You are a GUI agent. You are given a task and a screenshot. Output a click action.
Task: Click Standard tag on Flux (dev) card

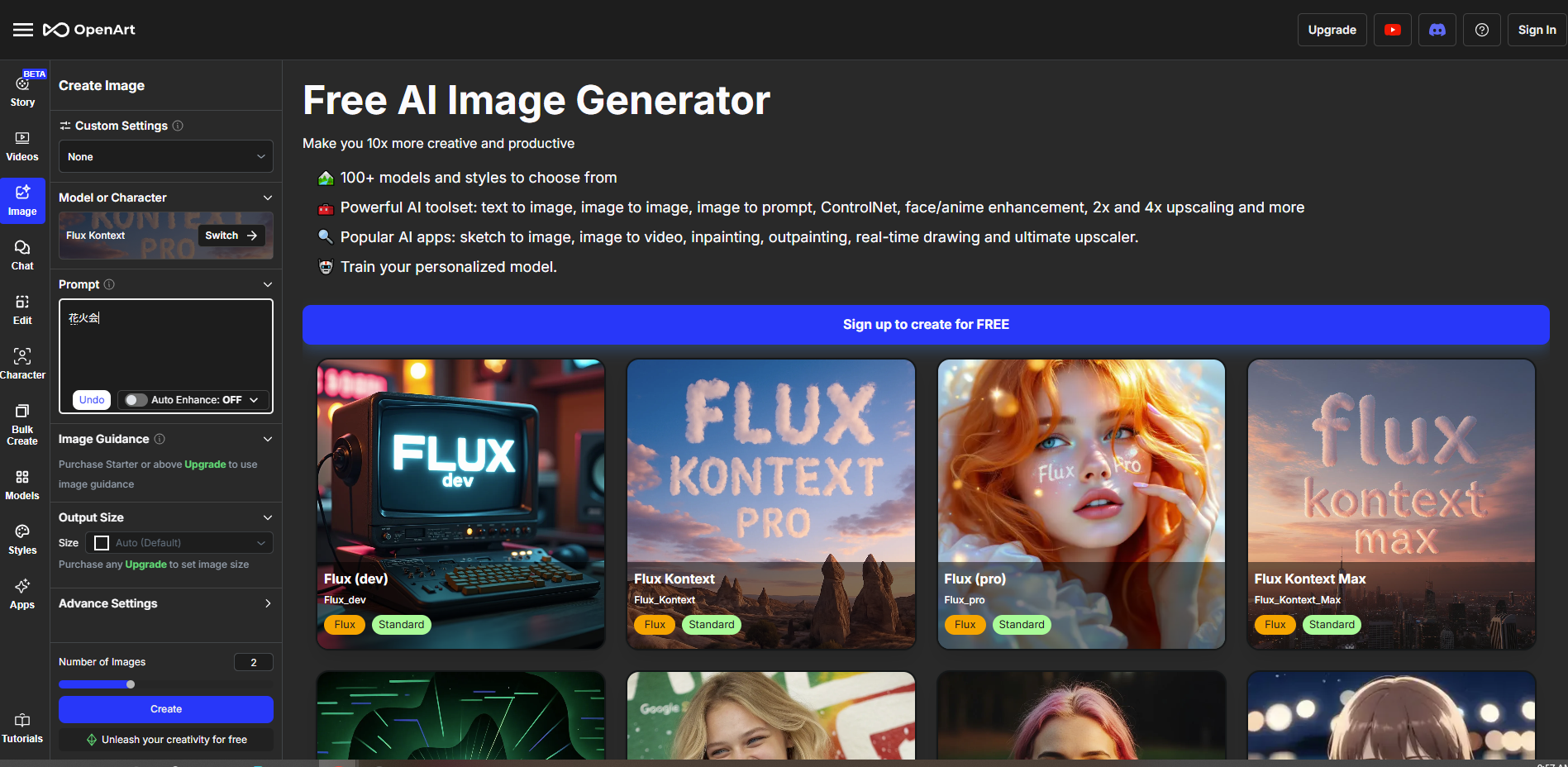pyautogui.click(x=401, y=625)
